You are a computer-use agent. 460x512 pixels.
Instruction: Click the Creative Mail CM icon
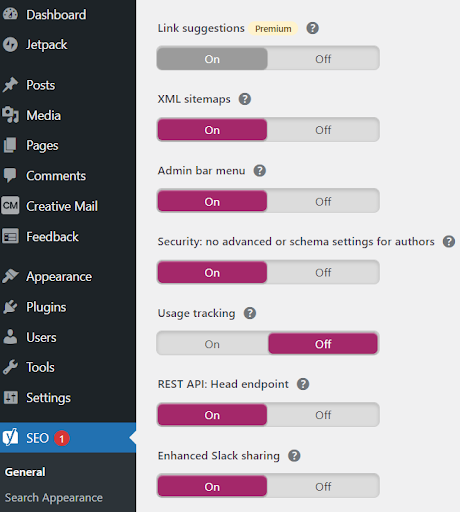point(10,206)
